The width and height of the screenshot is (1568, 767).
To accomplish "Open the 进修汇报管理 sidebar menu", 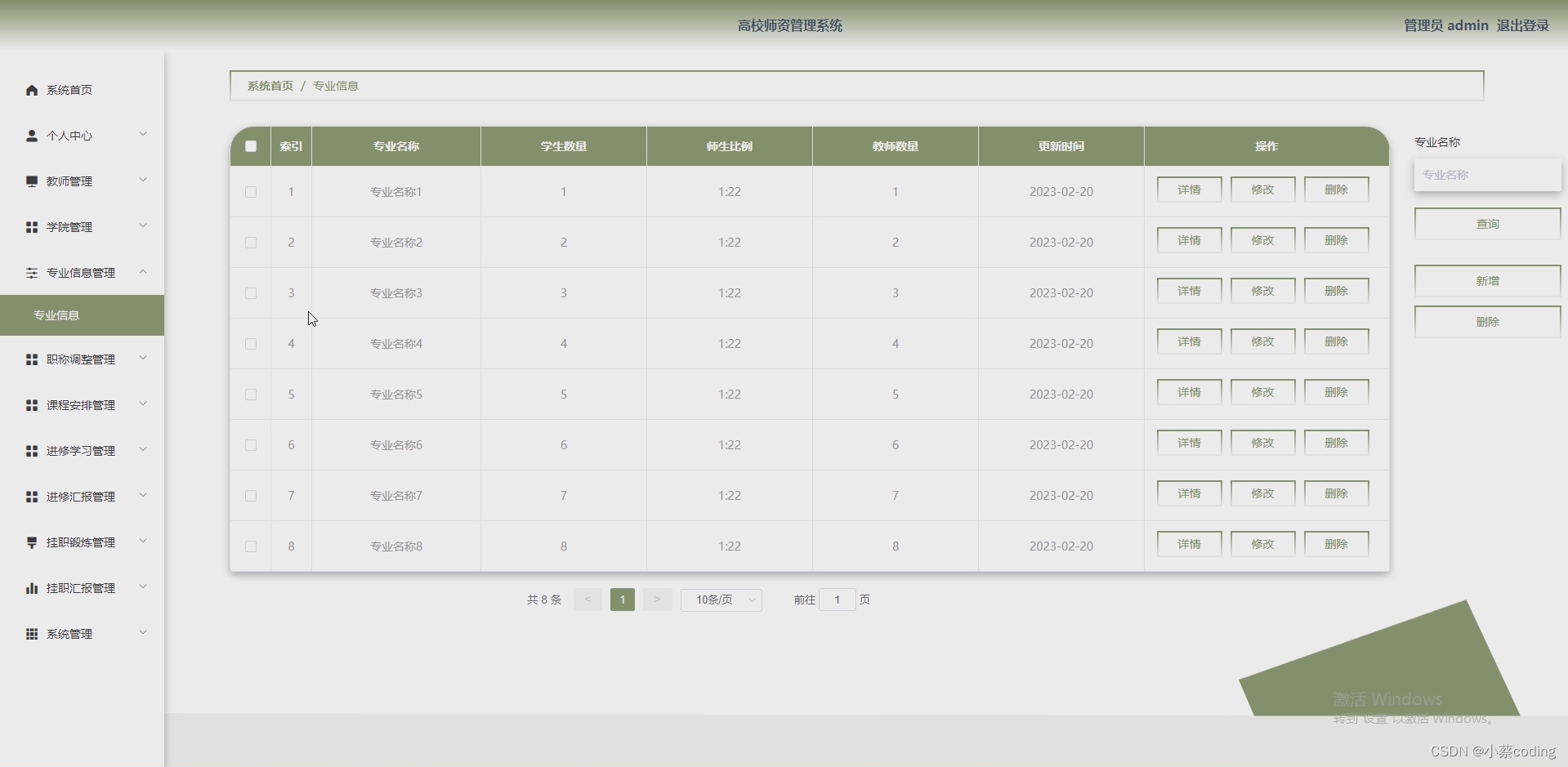I will 82,497.
